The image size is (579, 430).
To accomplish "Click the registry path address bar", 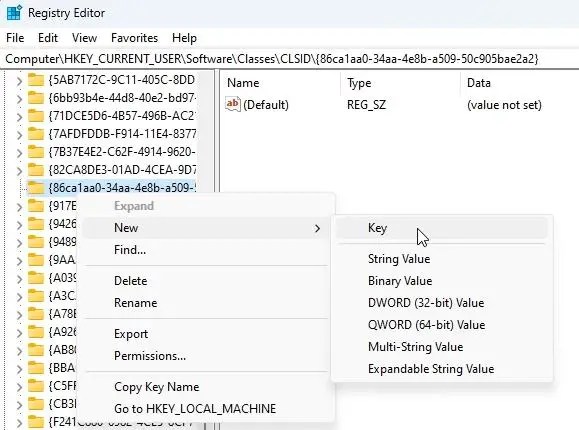I will pos(290,59).
